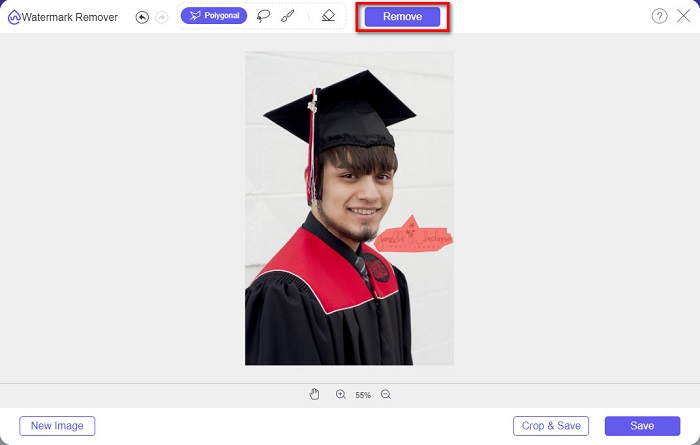Click the Crop & Save button
Screen dimensions: 700x445
click(x=551, y=426)
